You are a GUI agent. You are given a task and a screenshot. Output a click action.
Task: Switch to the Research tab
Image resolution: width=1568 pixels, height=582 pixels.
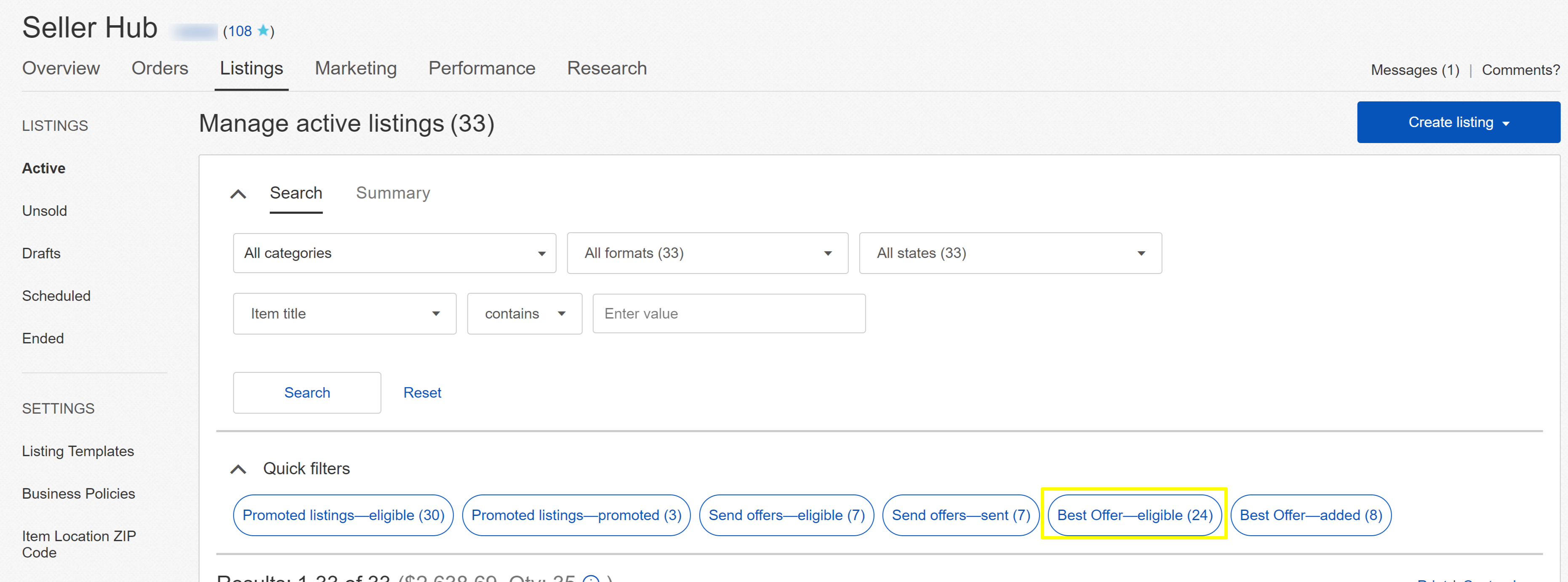pyautogui.click(x=606, y=68)
